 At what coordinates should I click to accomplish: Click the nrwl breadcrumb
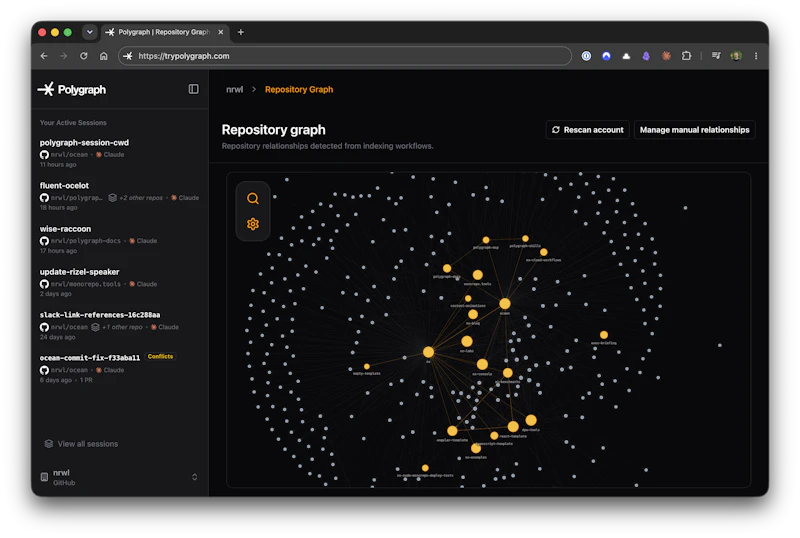point(235,89)
